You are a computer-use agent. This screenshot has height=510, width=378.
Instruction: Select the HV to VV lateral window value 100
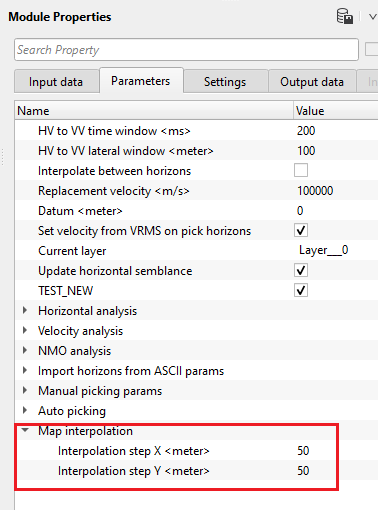point(306,151)
